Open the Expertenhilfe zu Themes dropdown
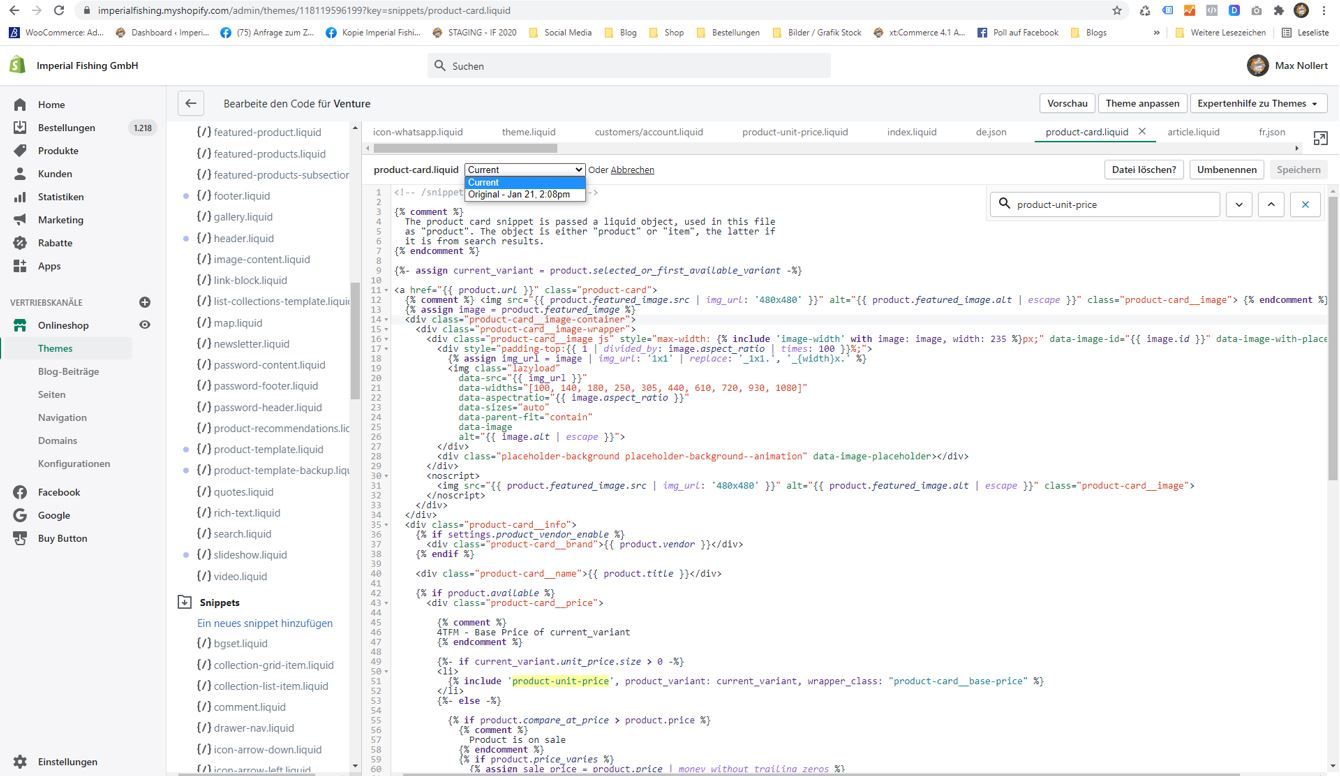Screen dimensions: 1340x776 1258,103
